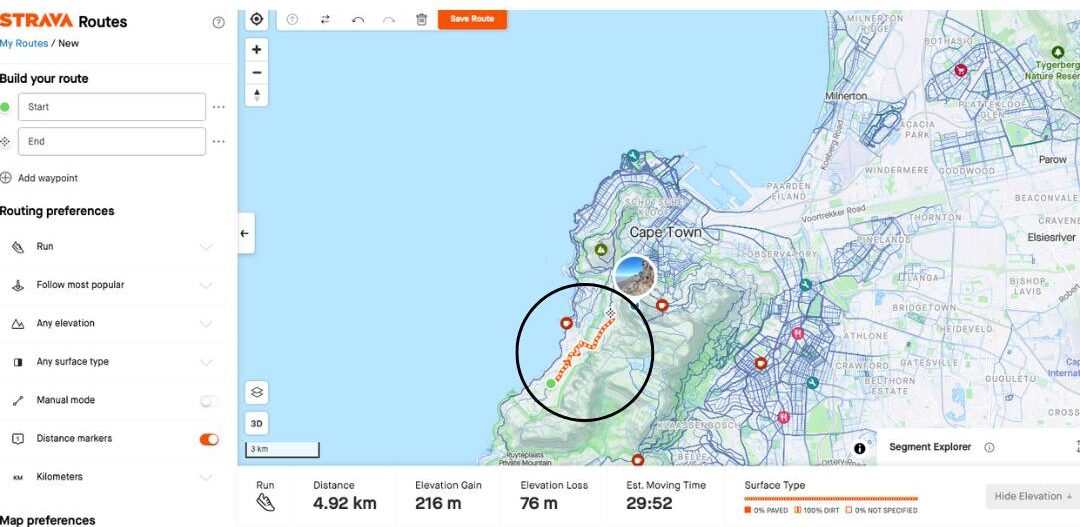Open help via top question mark icon

click(218, 22)
